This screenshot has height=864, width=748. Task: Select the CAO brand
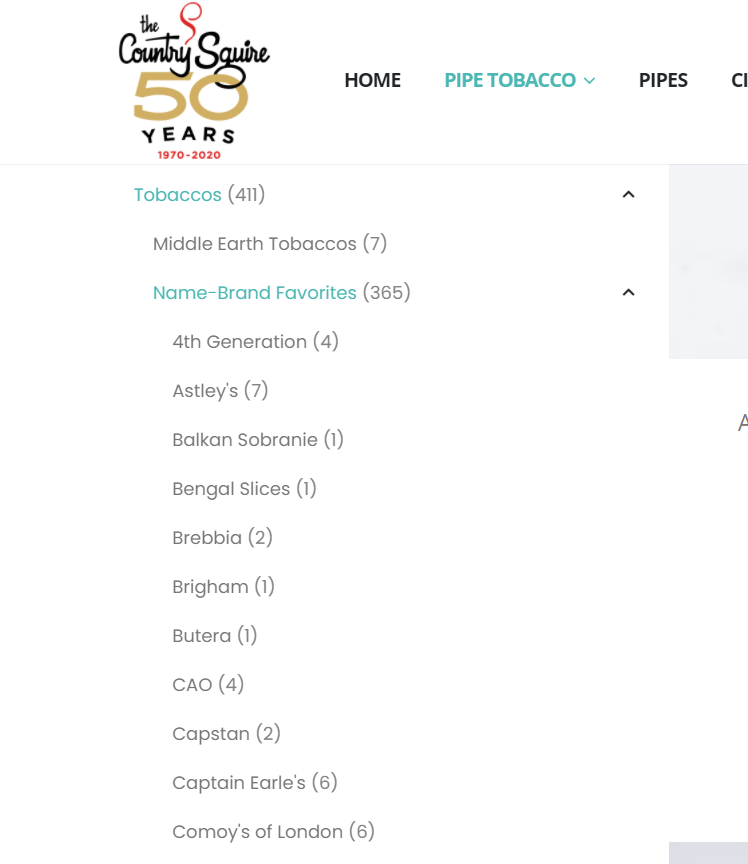[x=192, y=685]
